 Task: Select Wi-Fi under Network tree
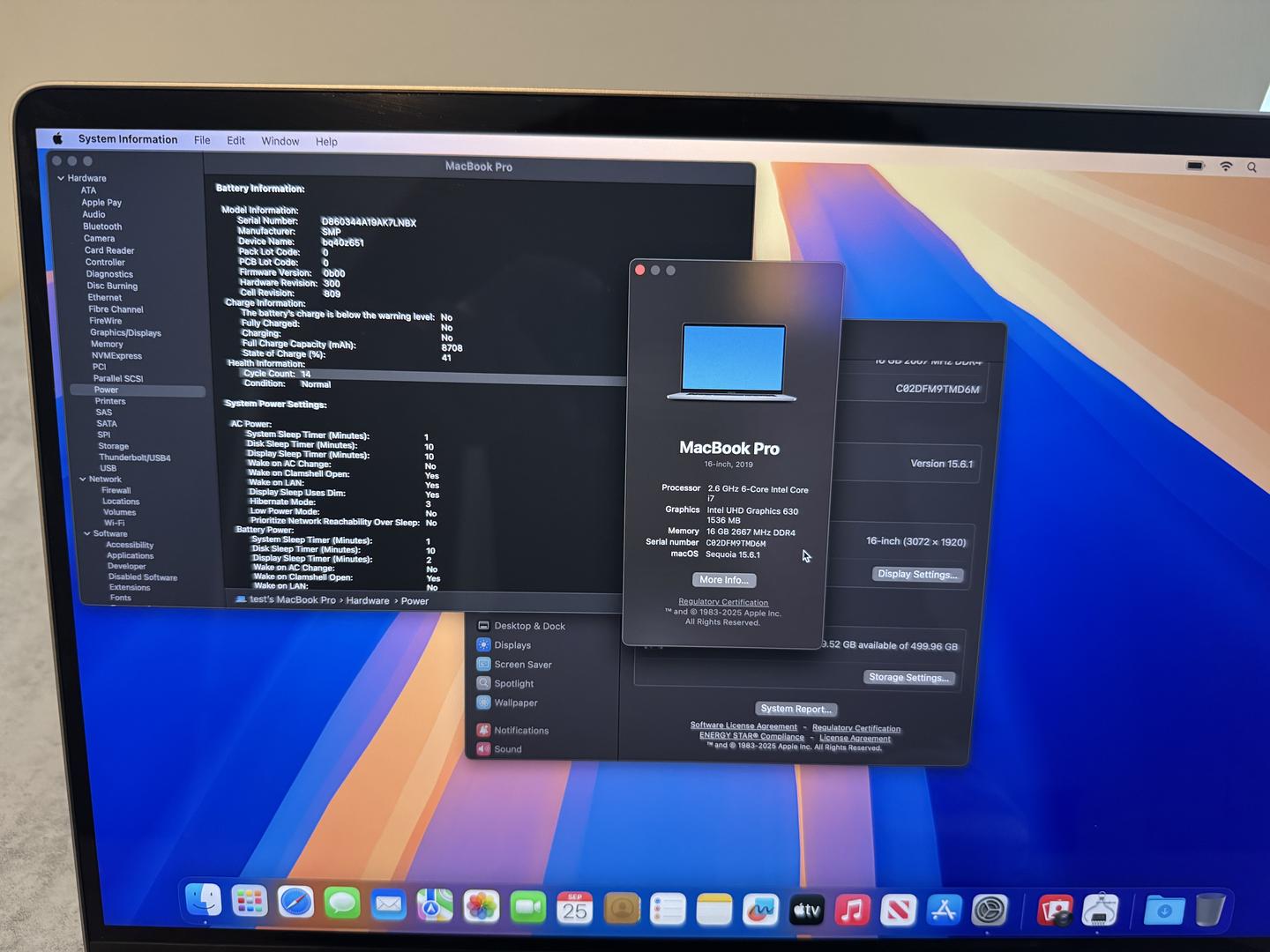point(115,523)
